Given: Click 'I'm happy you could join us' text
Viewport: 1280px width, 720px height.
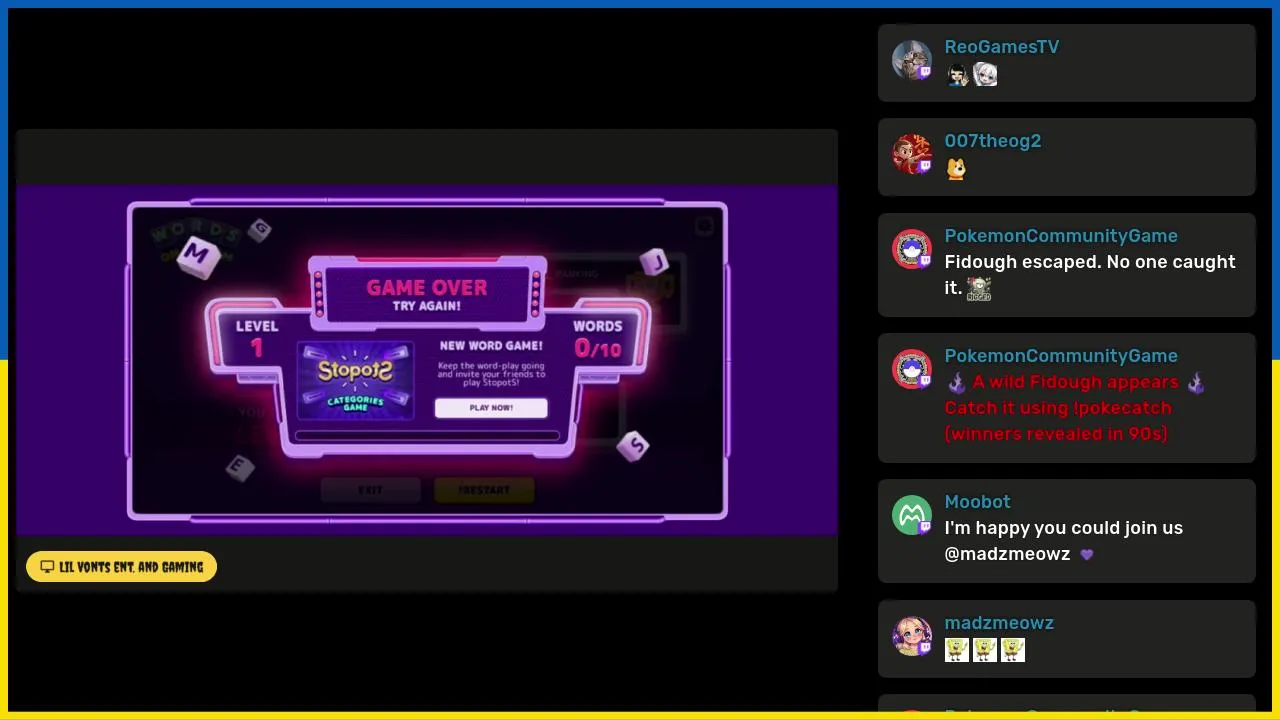Looking at the screenshot, I should click(1064, 528).
